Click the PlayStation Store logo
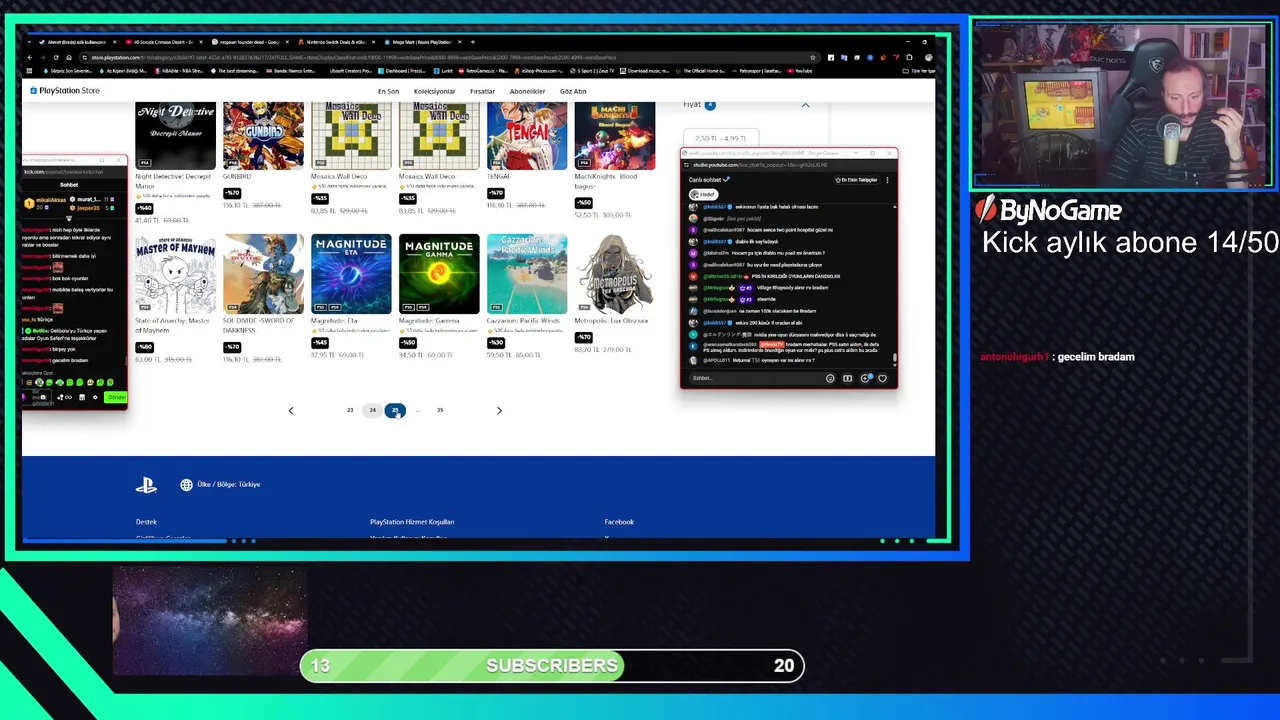The width and height of the screenshot is (1280, 720). click(65, 91)
